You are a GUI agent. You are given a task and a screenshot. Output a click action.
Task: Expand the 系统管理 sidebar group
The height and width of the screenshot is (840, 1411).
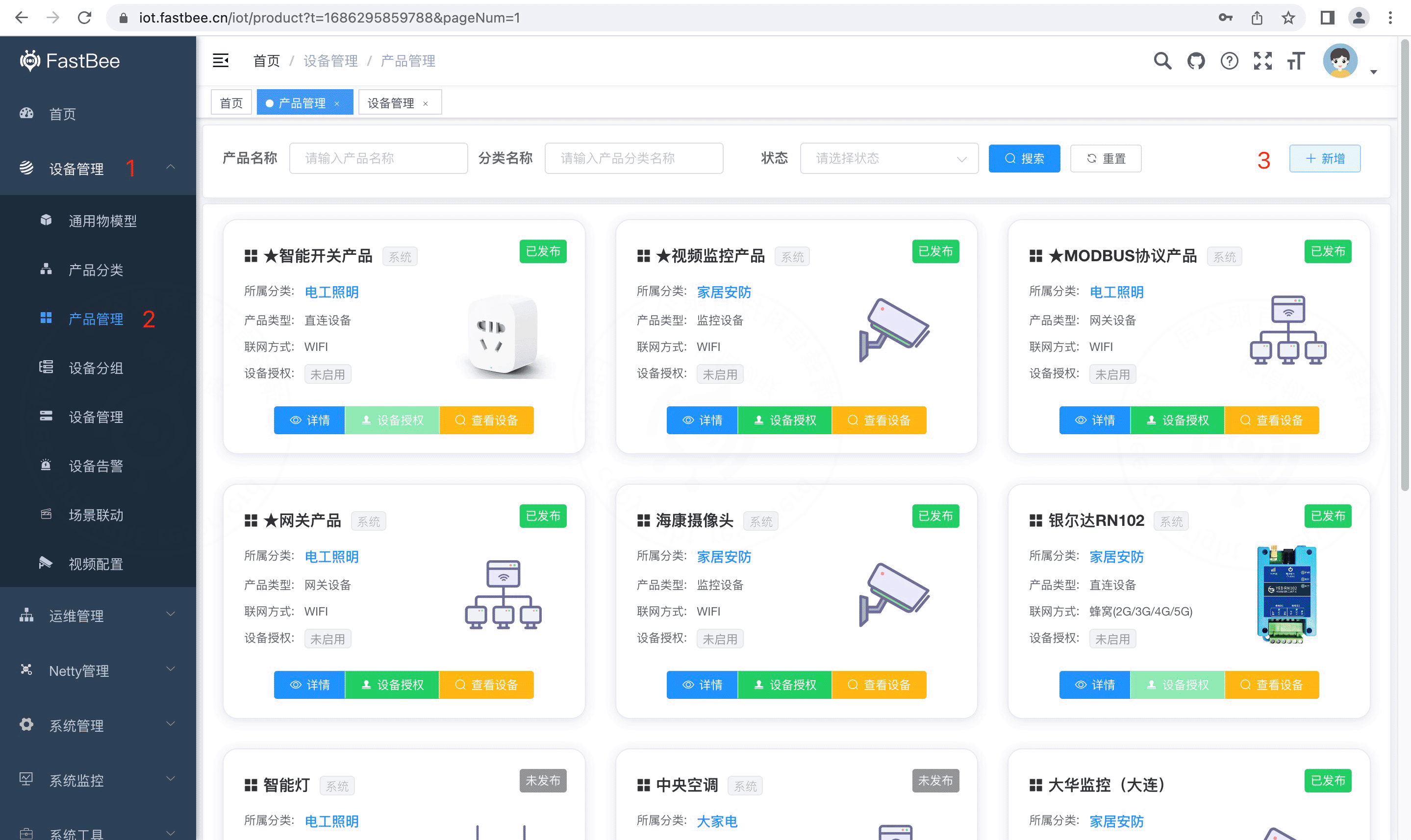click(98, 725)
